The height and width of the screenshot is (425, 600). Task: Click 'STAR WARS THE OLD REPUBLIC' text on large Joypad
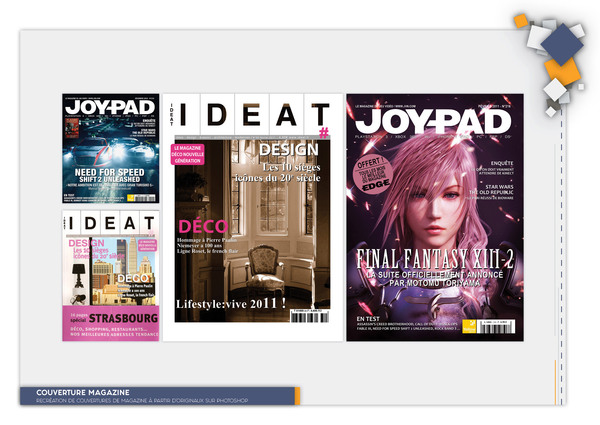tap(491, 189)
